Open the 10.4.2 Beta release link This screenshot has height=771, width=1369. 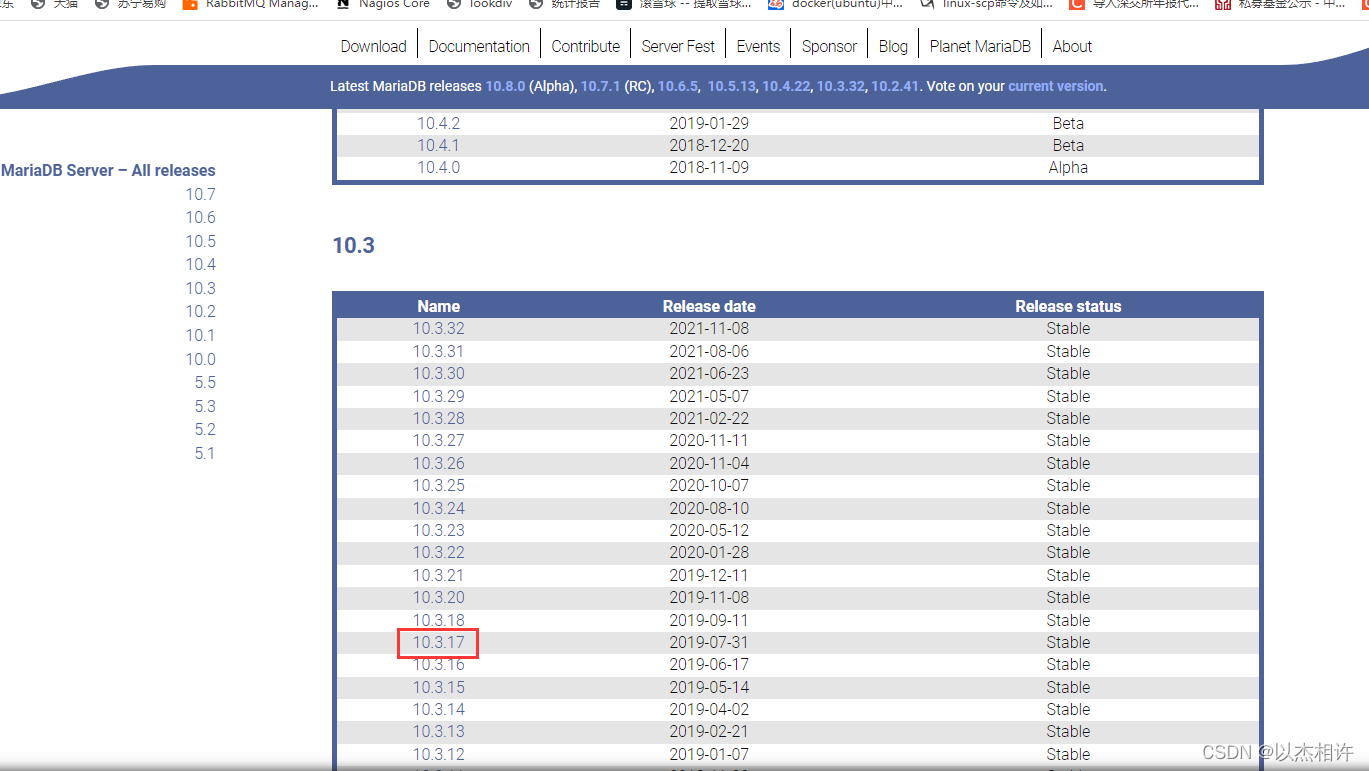(439, 124)
